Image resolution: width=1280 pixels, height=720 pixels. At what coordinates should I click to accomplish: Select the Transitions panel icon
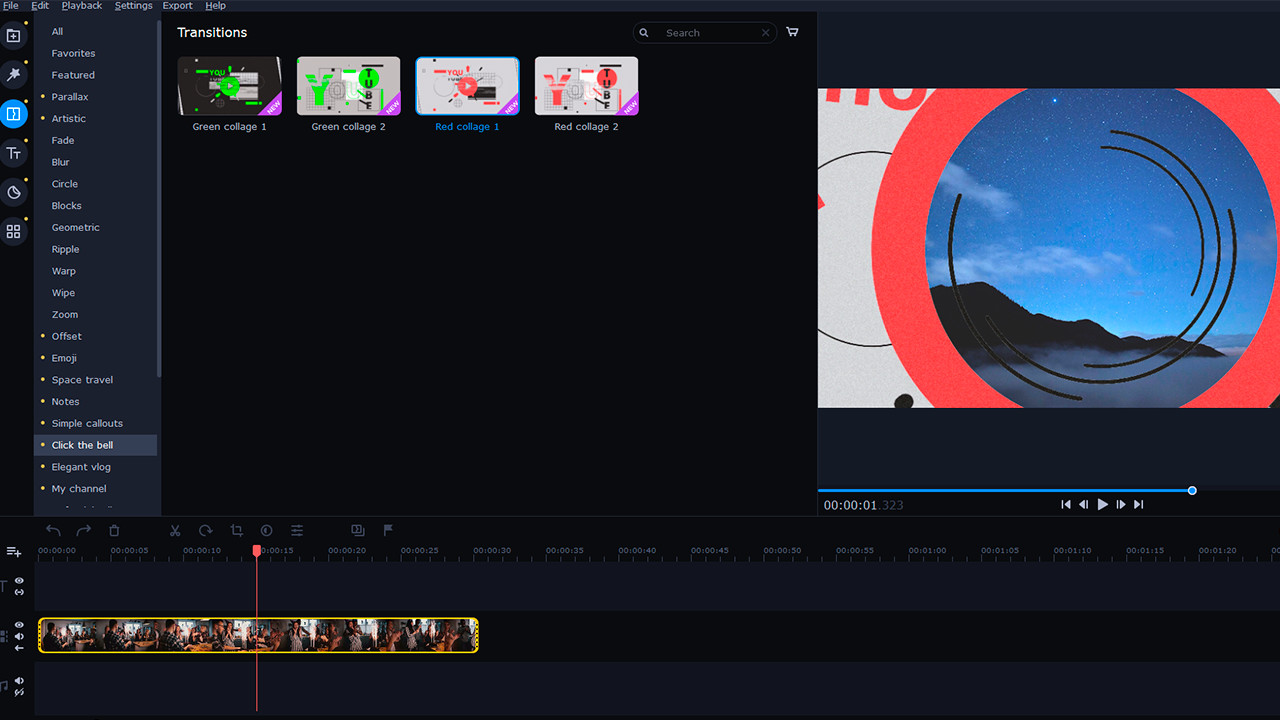13,114
